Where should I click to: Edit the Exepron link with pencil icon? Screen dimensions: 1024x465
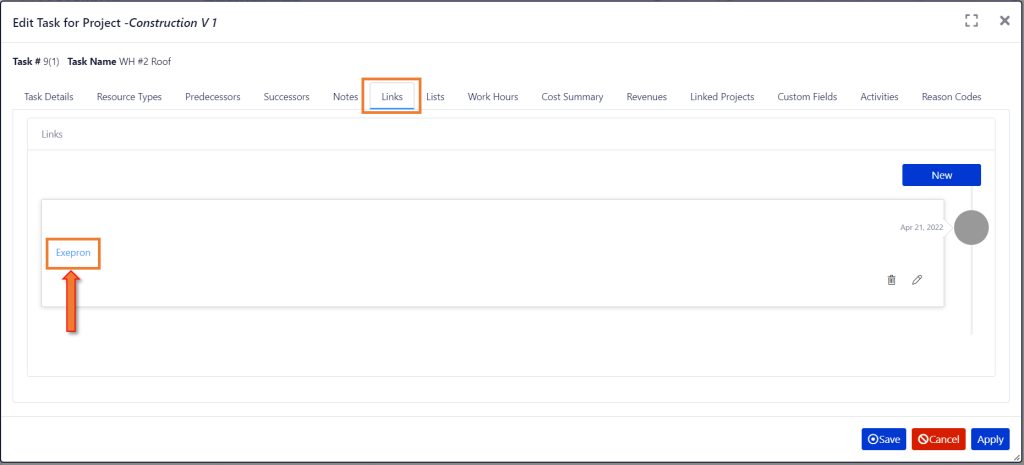917,280
